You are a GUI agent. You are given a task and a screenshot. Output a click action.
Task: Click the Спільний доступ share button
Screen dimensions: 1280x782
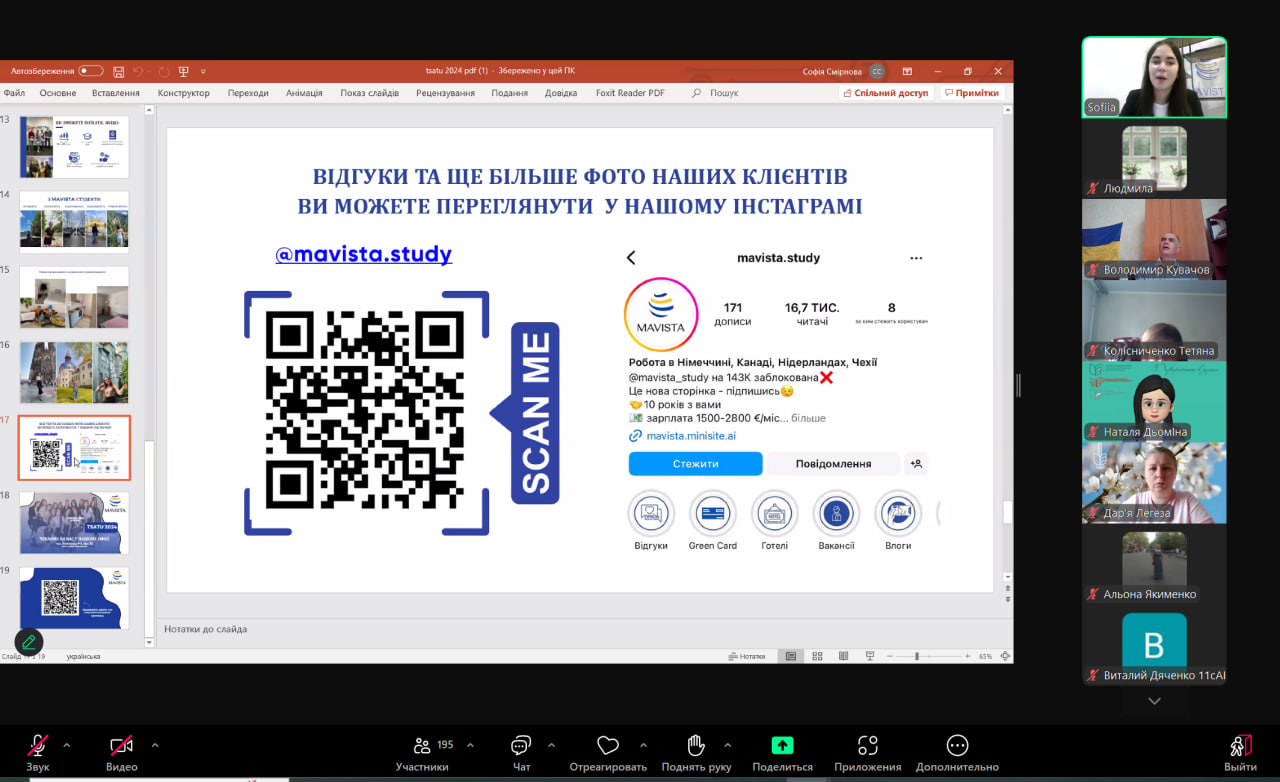[886, 93]
